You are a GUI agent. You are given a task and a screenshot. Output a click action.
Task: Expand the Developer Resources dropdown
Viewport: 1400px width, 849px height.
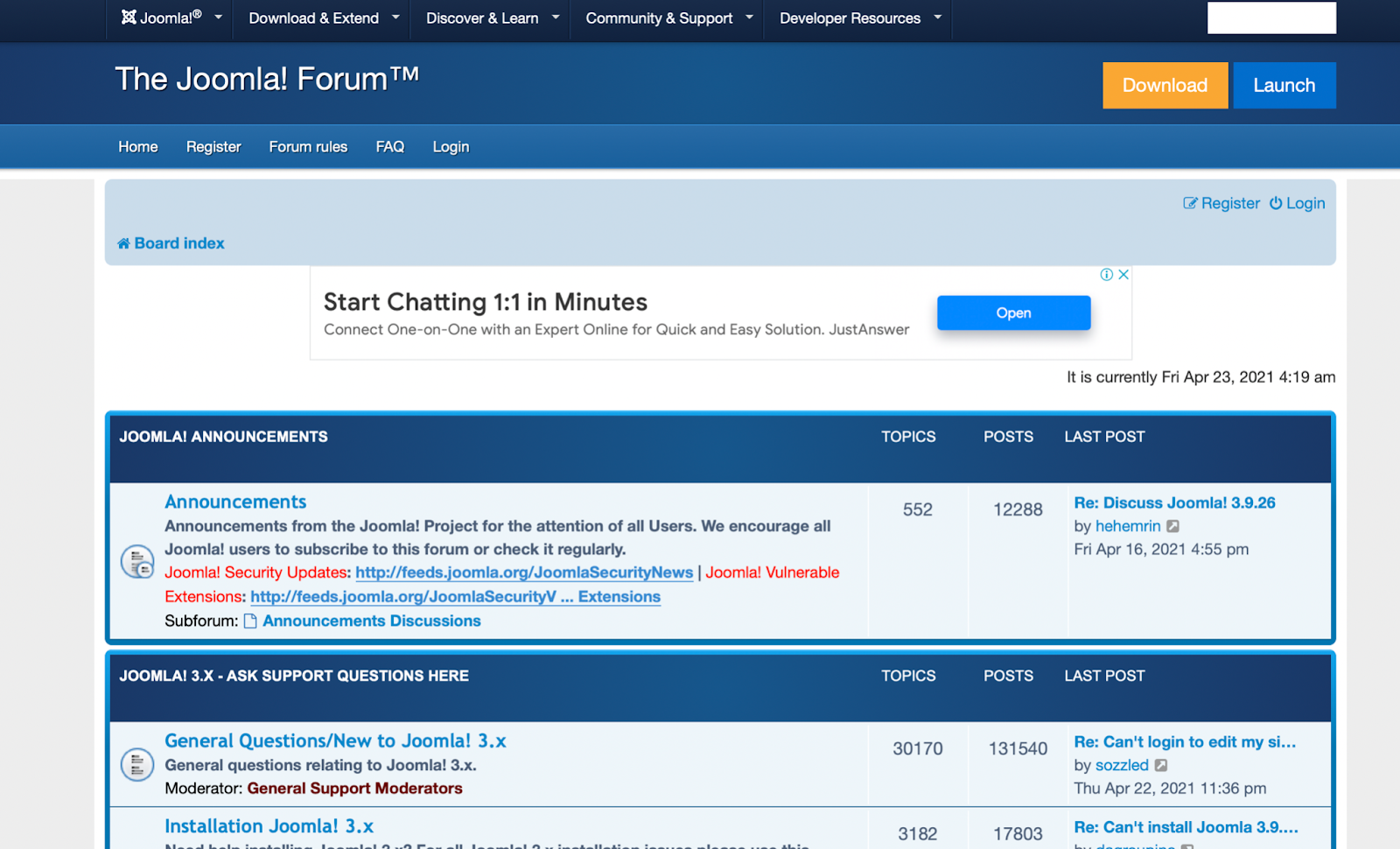click(938, 17)
